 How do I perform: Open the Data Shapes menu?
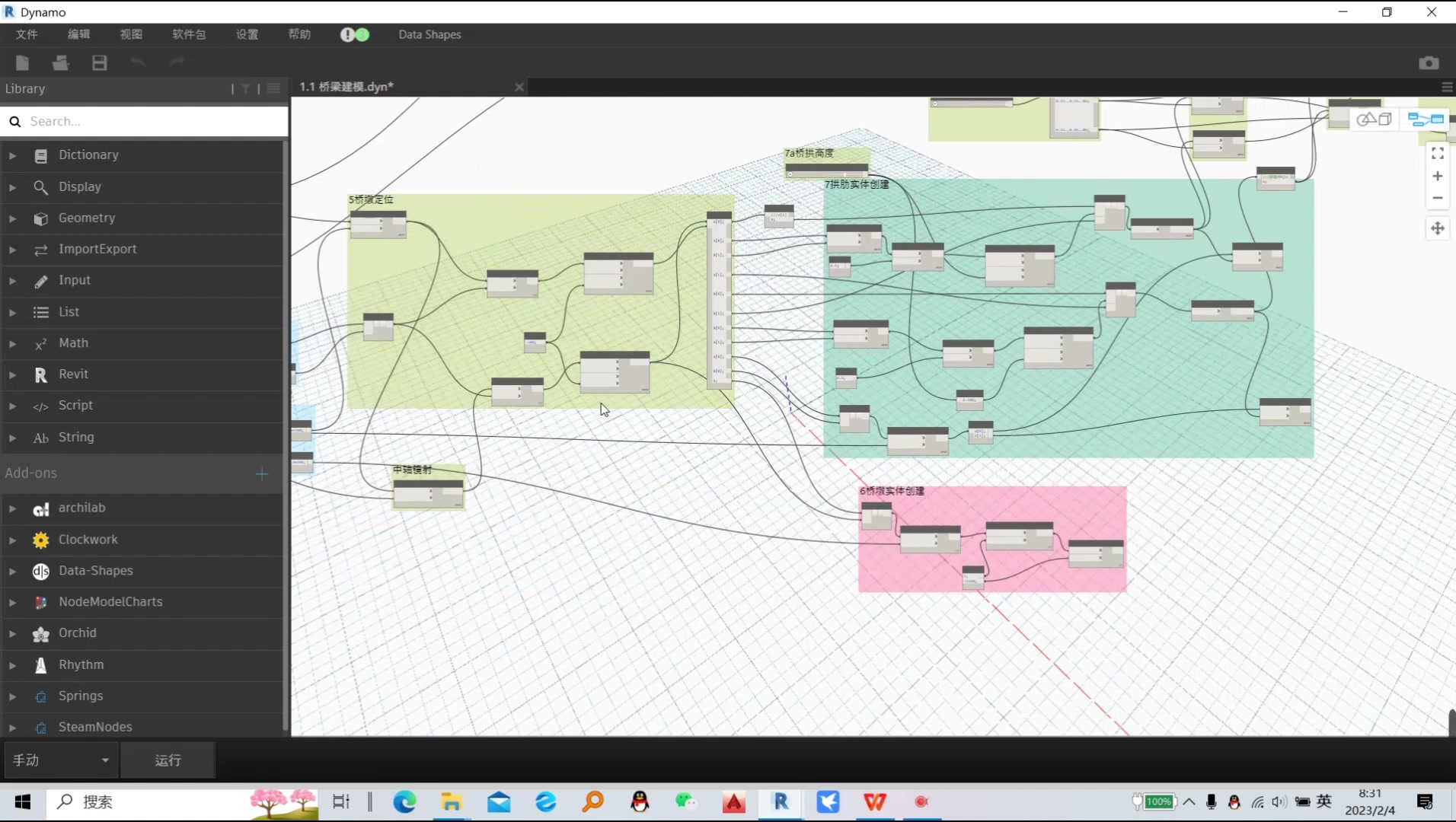click(x=429, y=34)
